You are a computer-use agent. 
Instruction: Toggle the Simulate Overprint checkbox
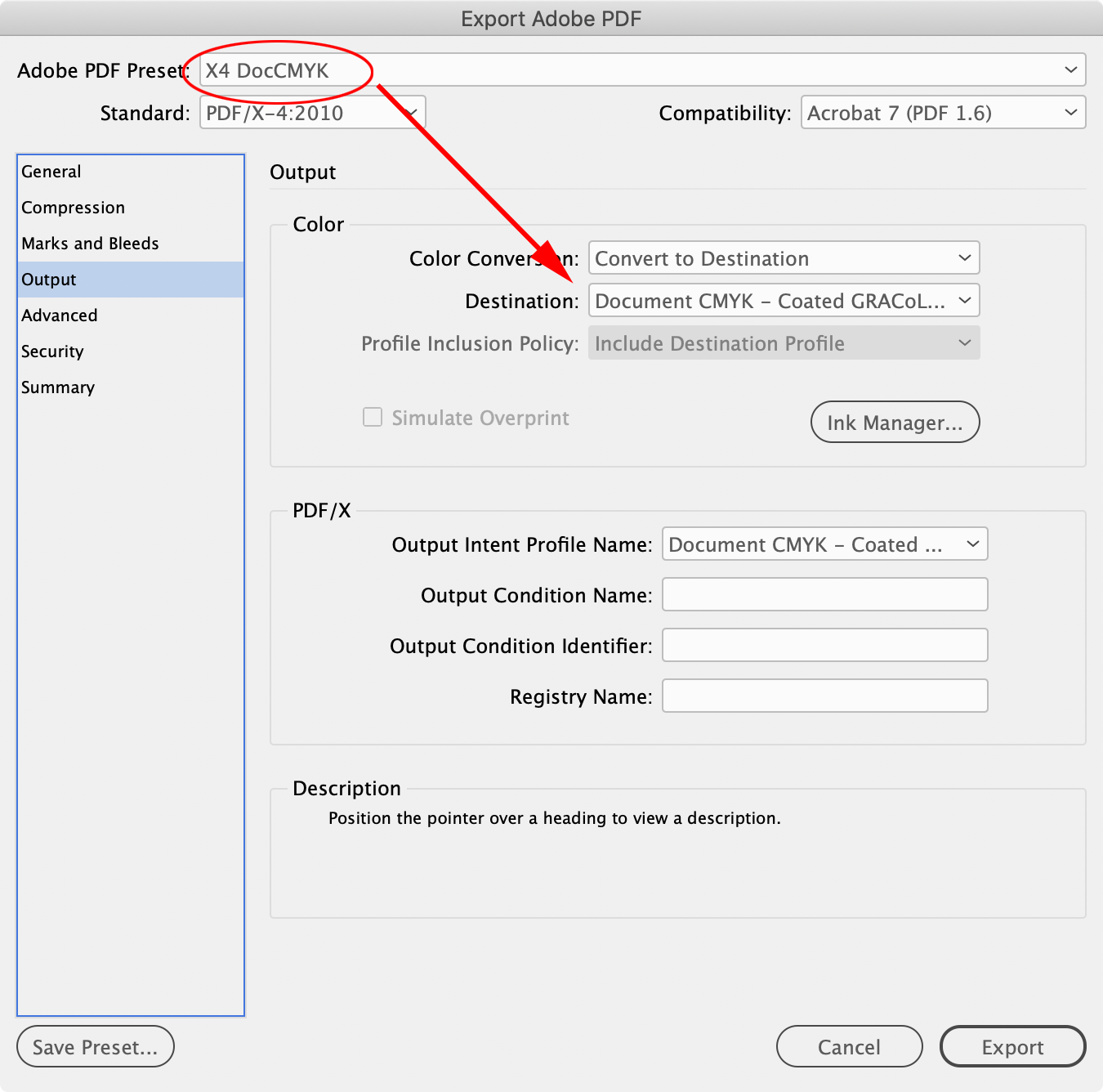point(372,417)
